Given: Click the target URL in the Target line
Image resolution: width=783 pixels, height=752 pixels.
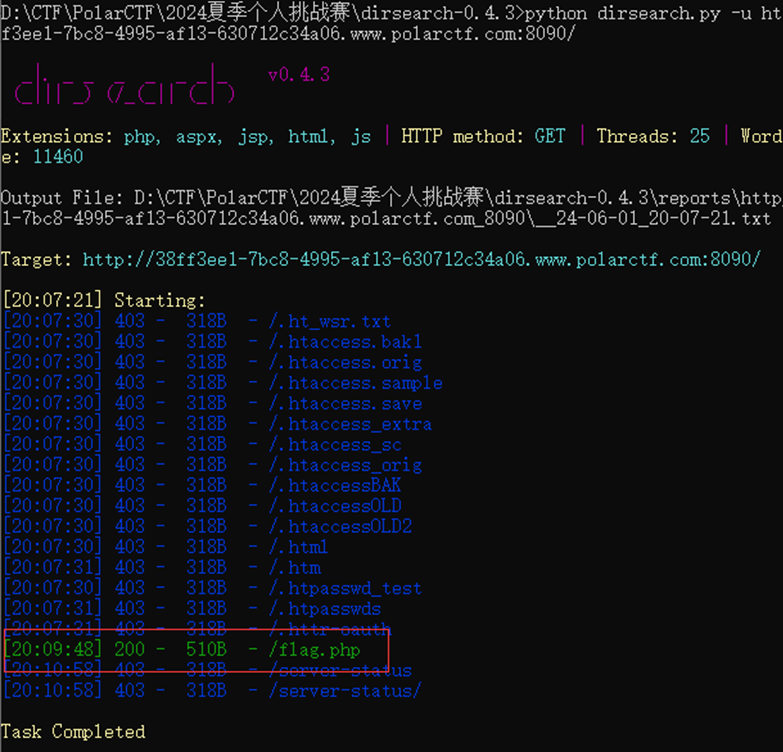Looking at the screenshot, I should [421, 259].
